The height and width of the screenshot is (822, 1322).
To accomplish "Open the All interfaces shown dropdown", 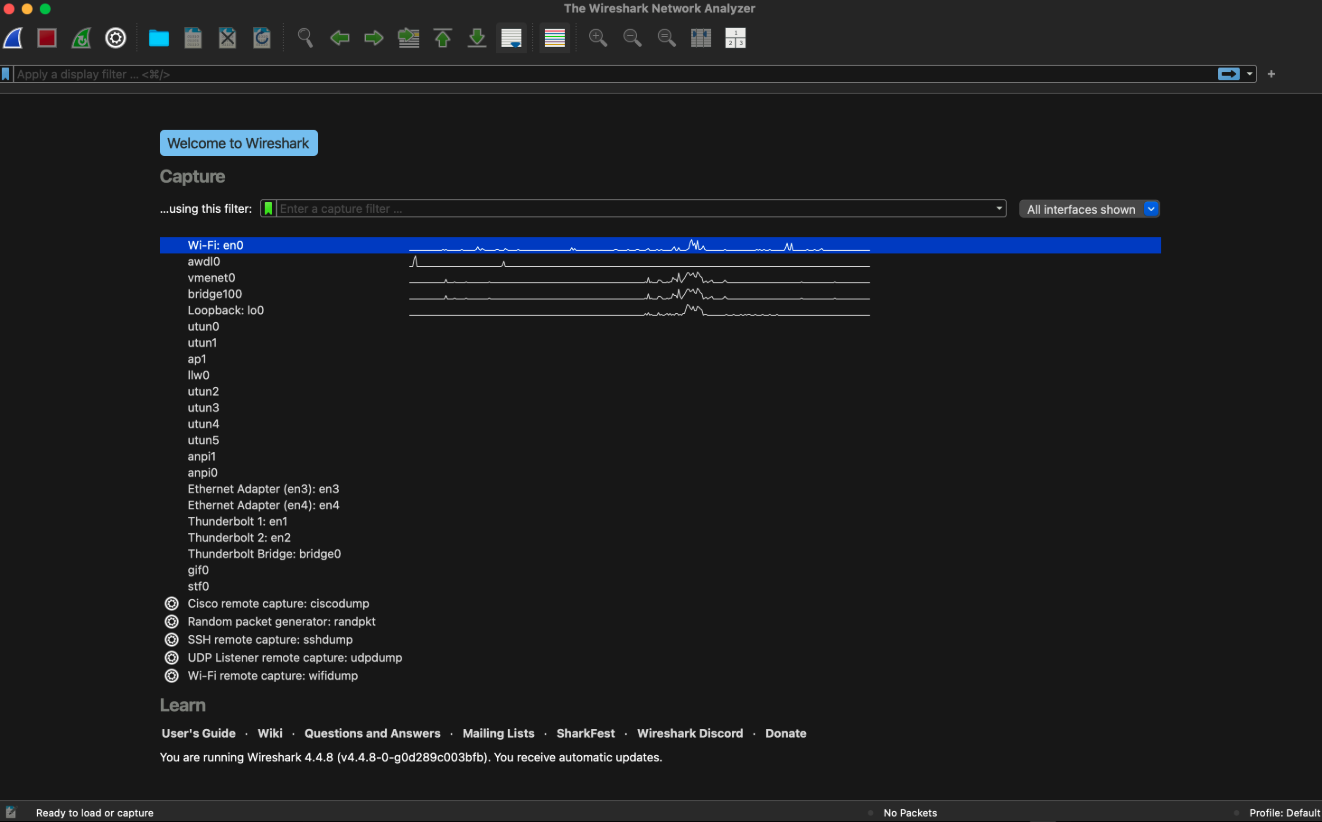I will [x=1089, y=209].
